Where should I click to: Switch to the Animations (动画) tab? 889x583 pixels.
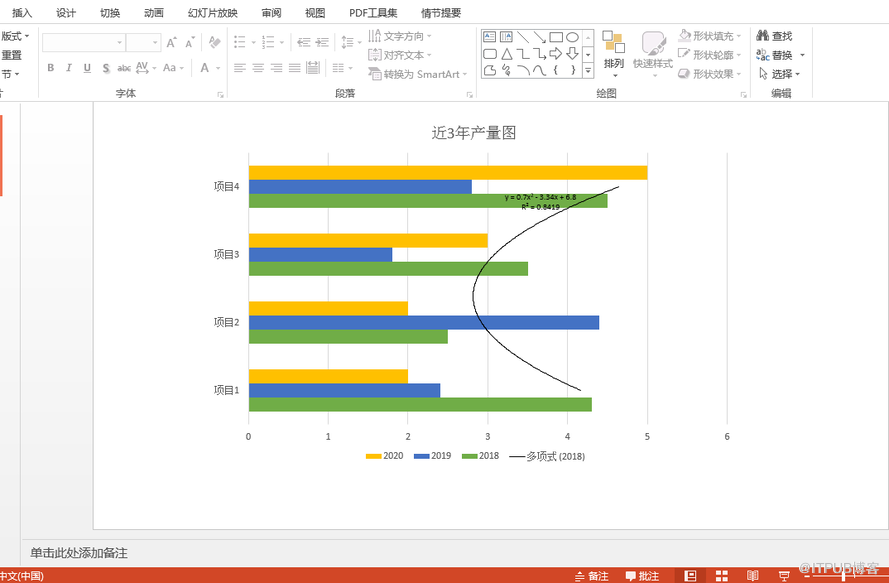tap(154, 13)
